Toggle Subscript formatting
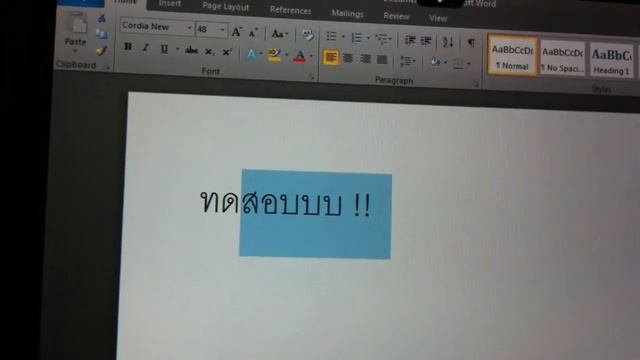 pos(209,52)
